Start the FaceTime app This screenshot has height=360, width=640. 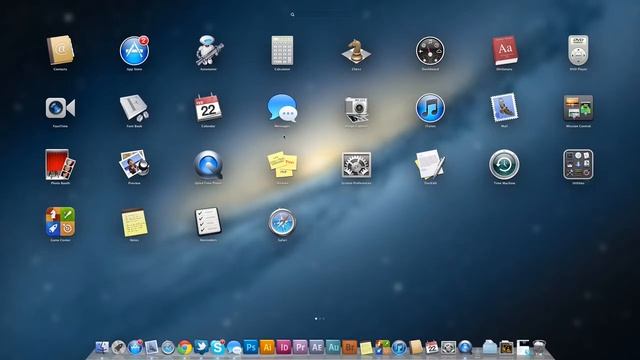click(60, 108)
